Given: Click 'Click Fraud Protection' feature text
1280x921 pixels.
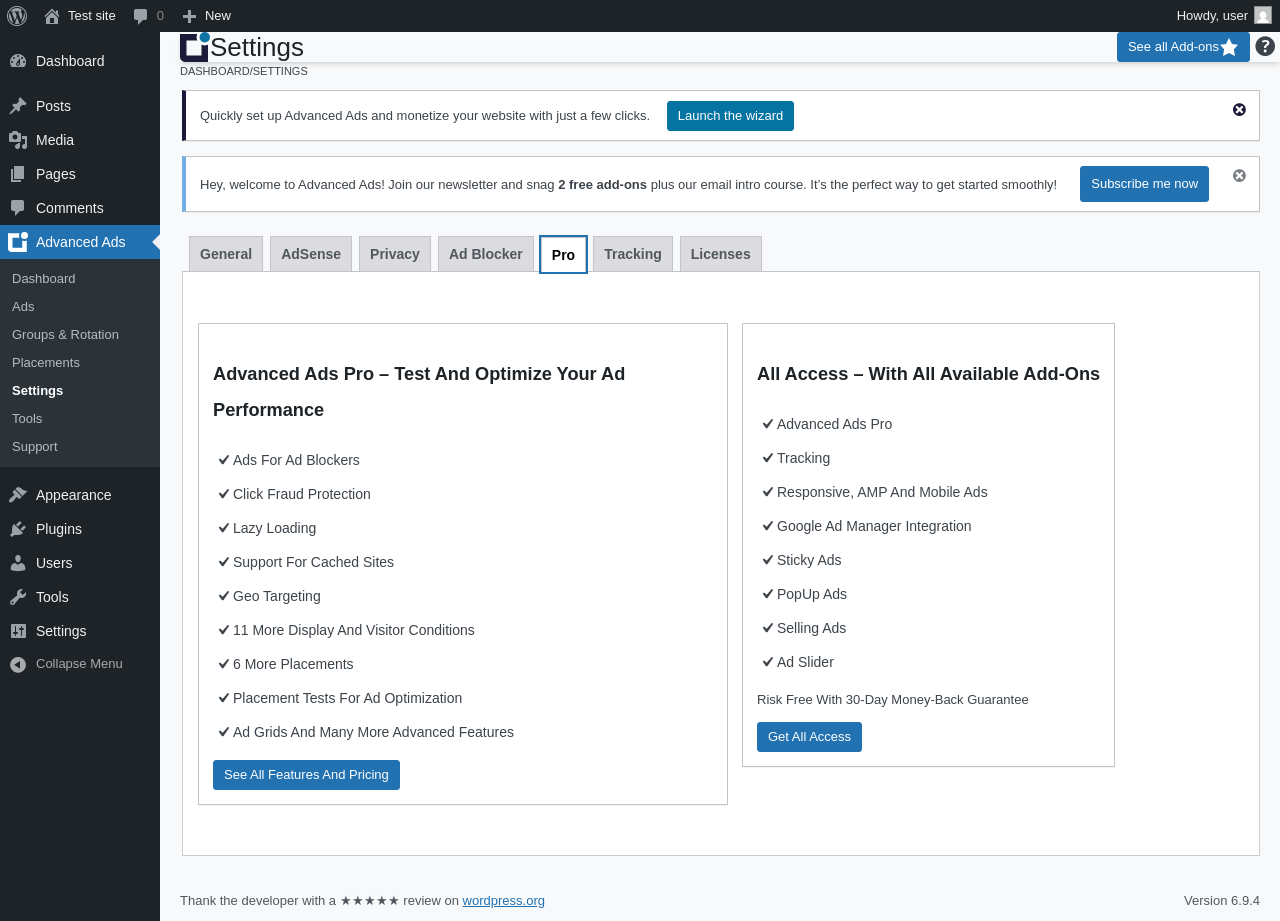Looking at the screenshot, I should (302, 494).
